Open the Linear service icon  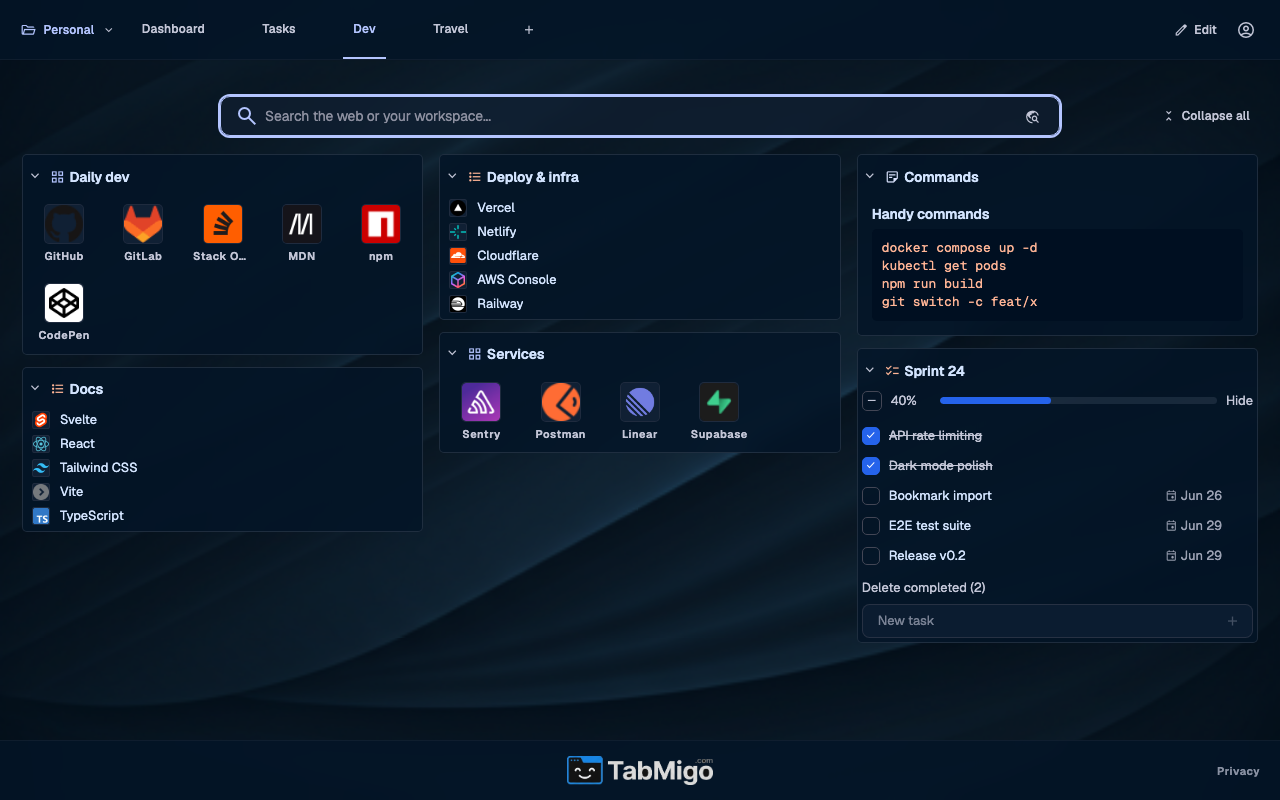tap(640, 402)
